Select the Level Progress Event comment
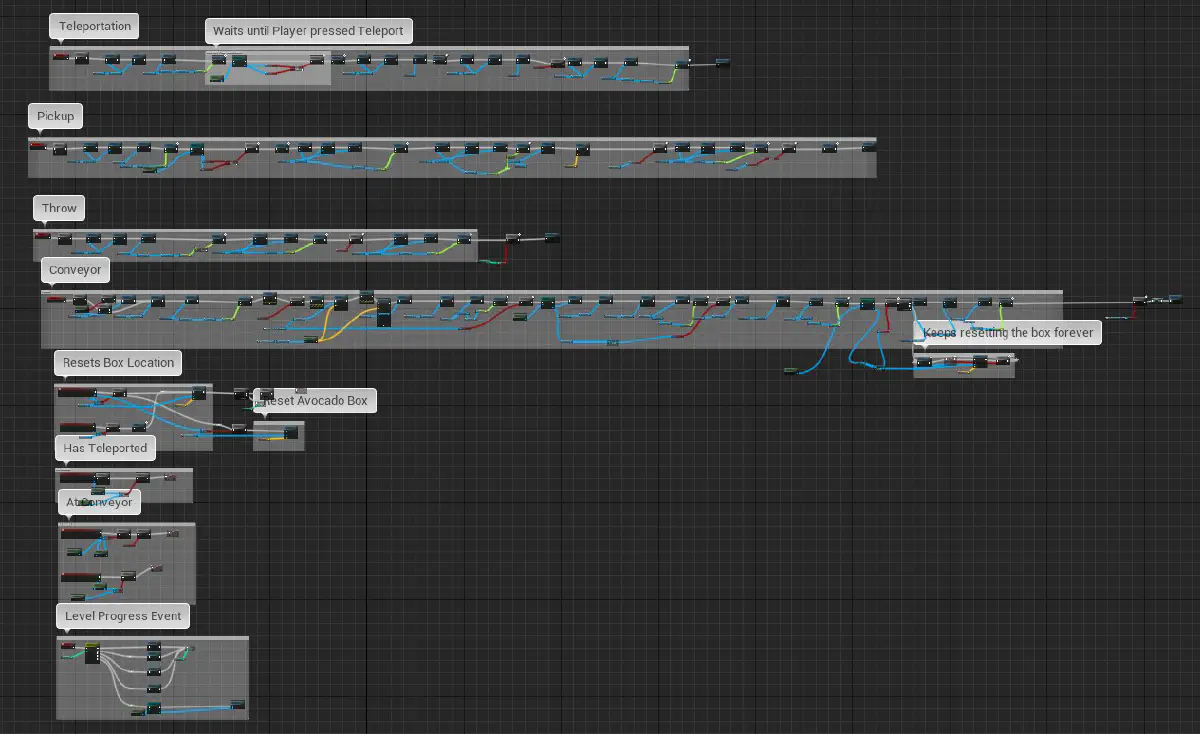This screenshot has width=1200, height=734. click(123, 616)
